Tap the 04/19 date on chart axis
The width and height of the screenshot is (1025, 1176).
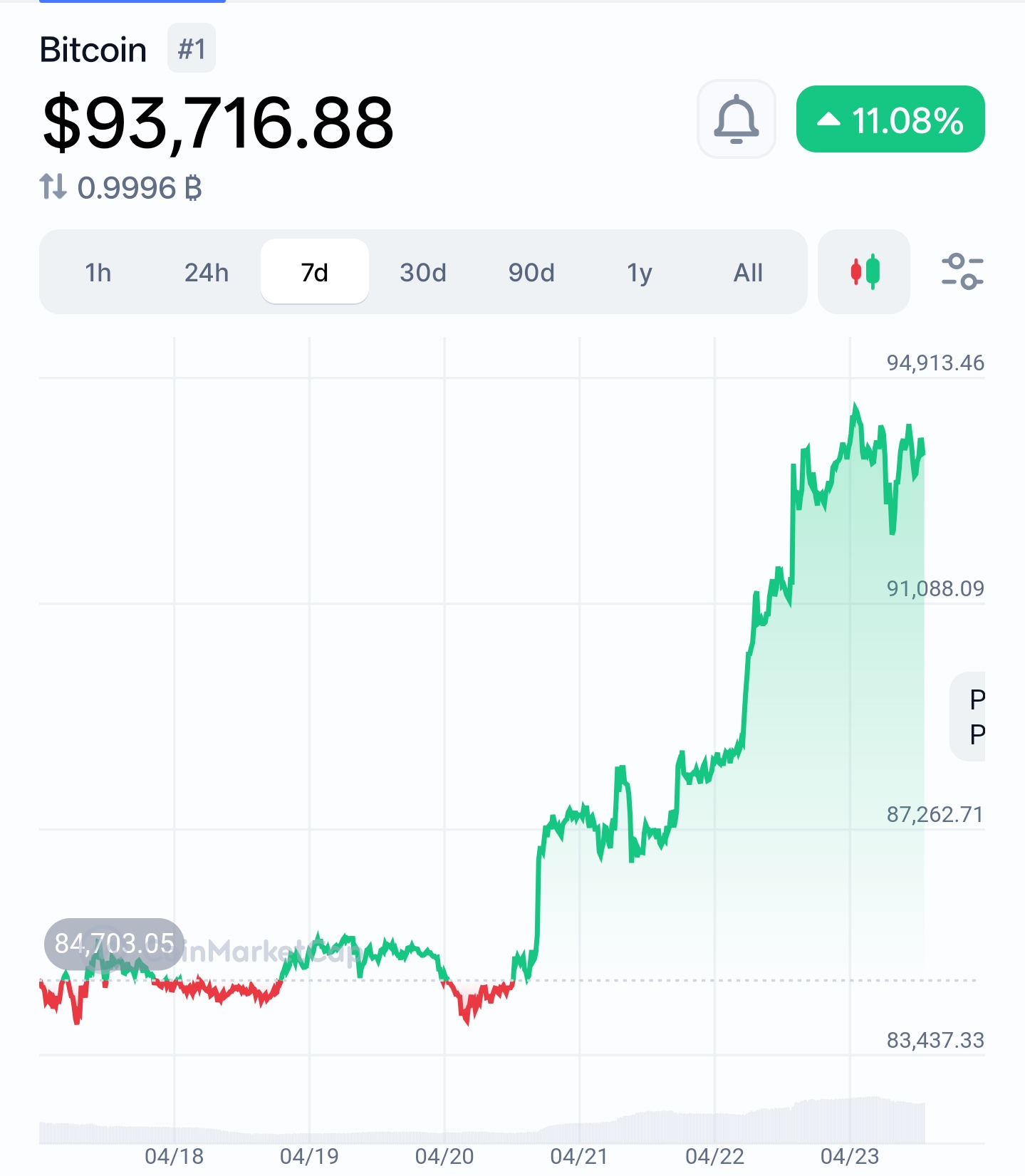[309, 1156]
